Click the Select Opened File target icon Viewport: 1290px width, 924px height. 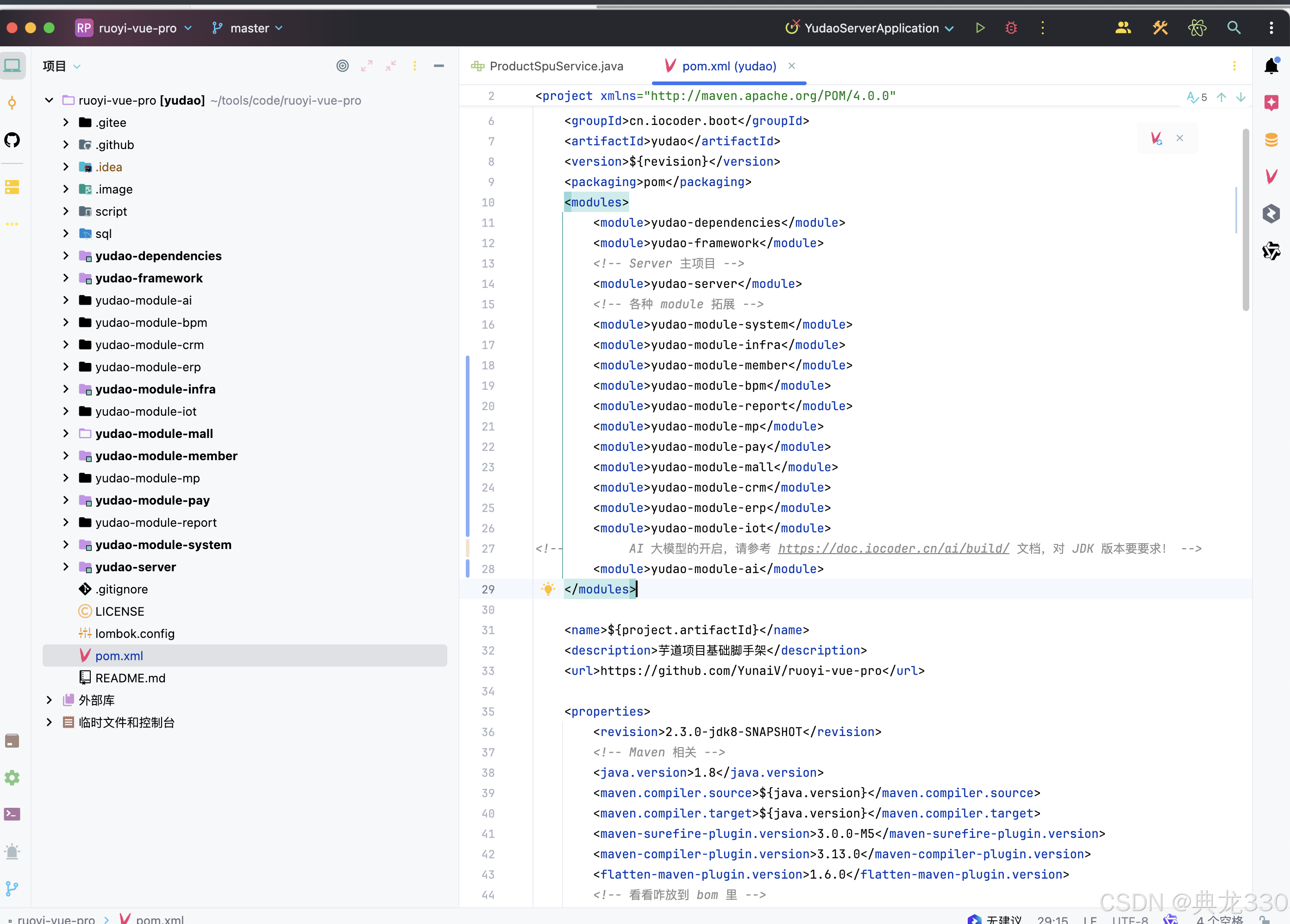(x=342, y=66)
